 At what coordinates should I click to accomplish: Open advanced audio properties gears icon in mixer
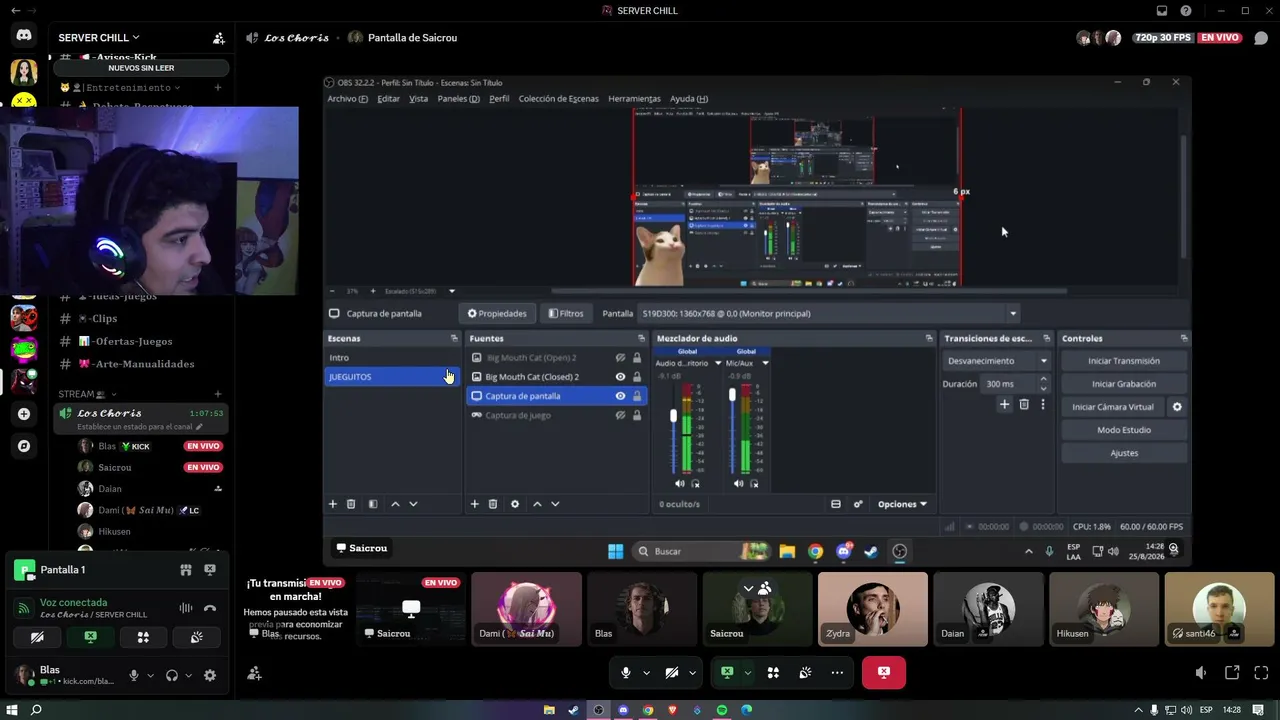(858, 504)
